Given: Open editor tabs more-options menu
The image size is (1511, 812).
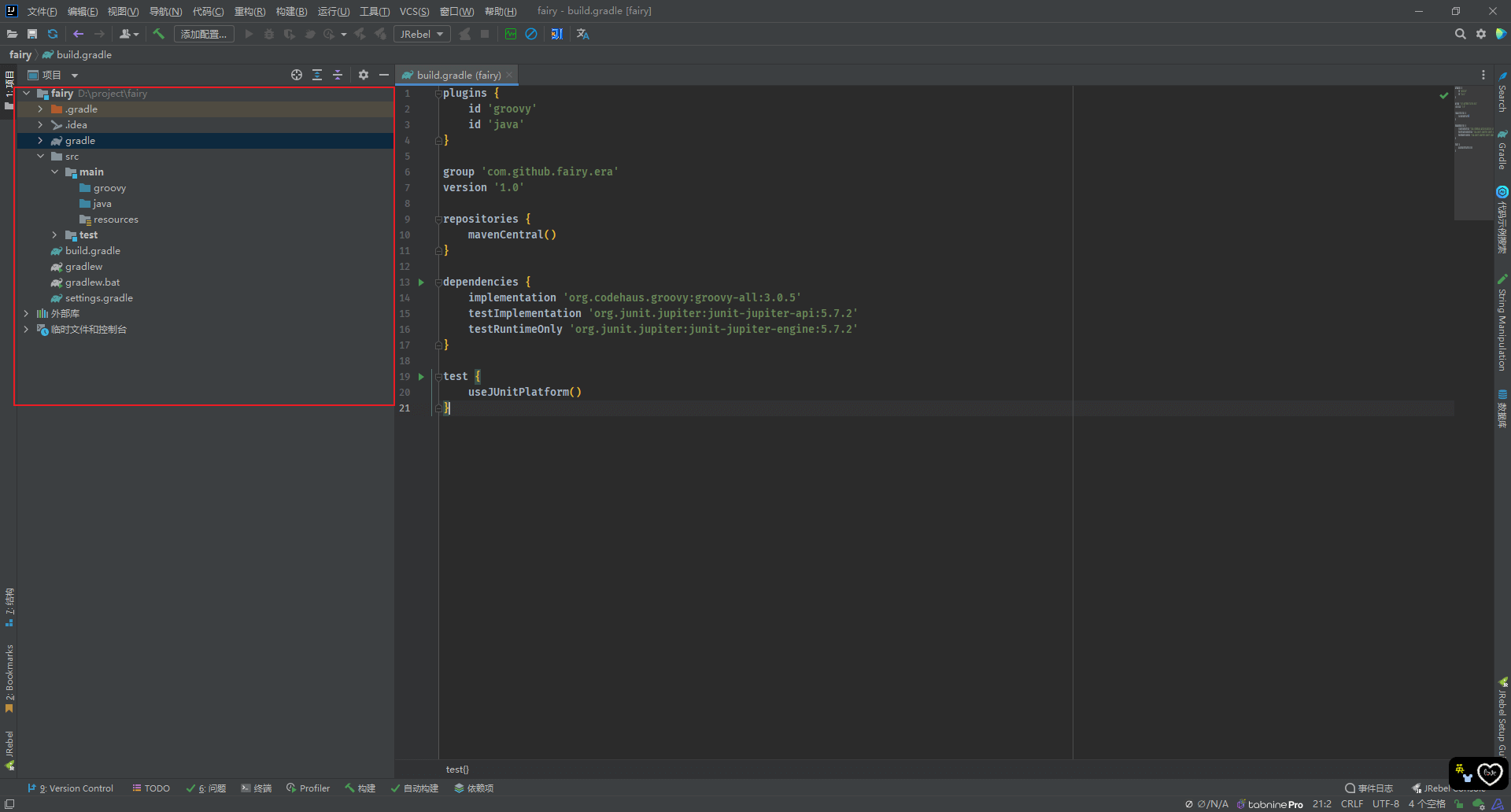Looking at the screenshot, I should coord(1483,75).
